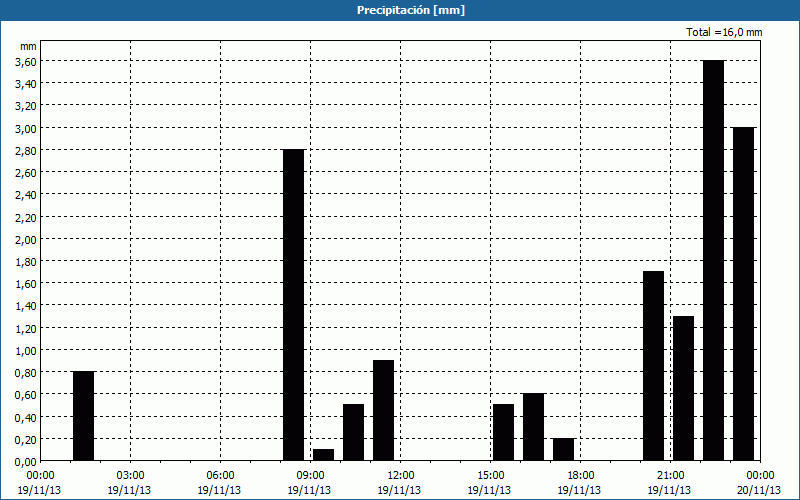Click the Precipitación [mm] chart title
Viewport: 800px width, 500px height.
pyautogui.click(x=411, y=10)
